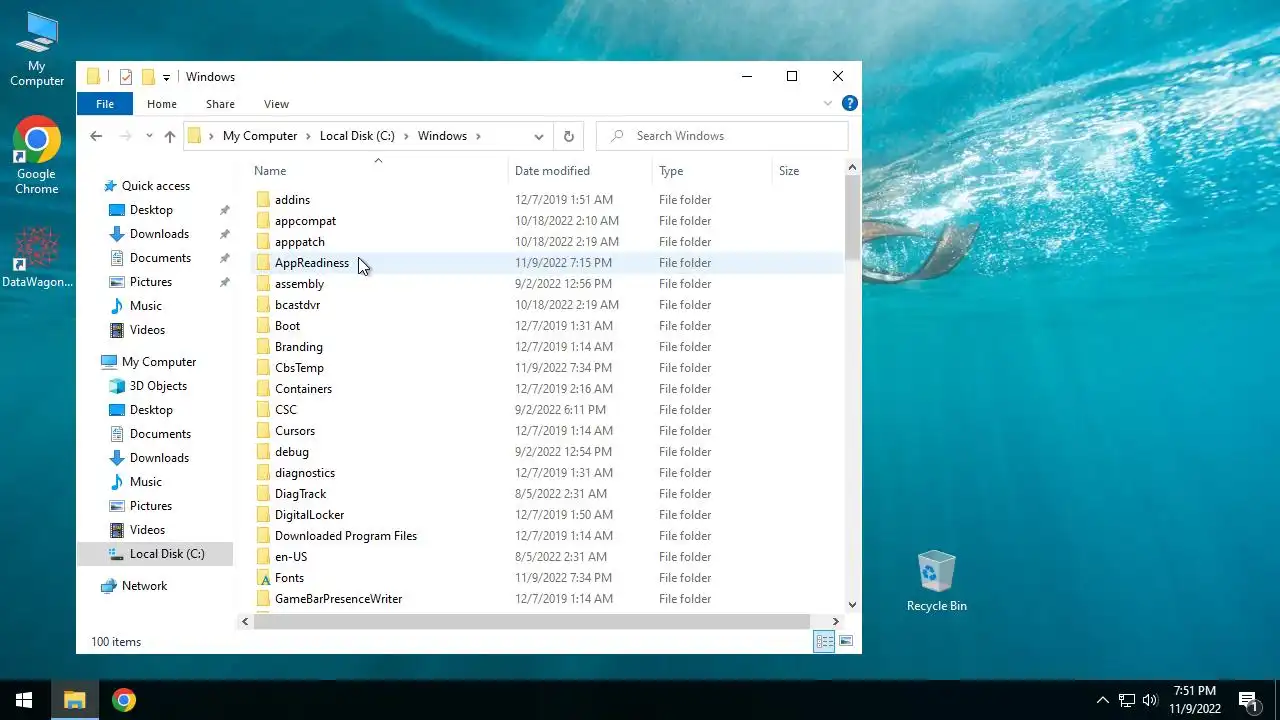Select the DigitalLocker folder
1280x720 pixels.
309,515
